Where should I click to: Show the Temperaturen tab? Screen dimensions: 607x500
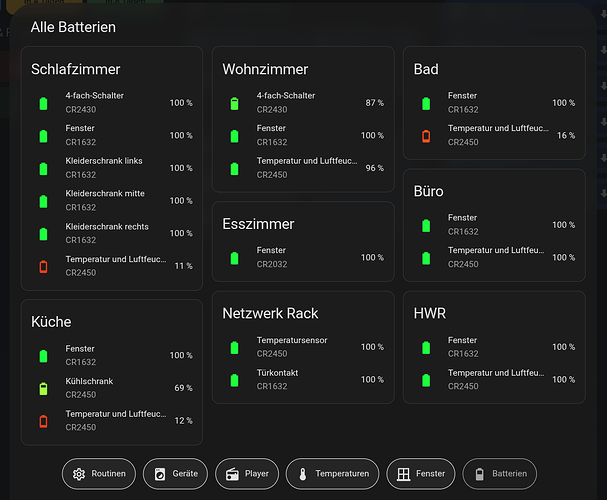[x=333, y=474]
